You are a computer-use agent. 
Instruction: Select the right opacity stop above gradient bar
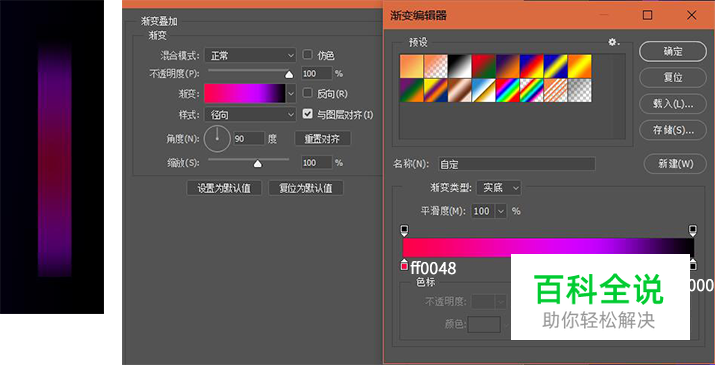[693, 230]
